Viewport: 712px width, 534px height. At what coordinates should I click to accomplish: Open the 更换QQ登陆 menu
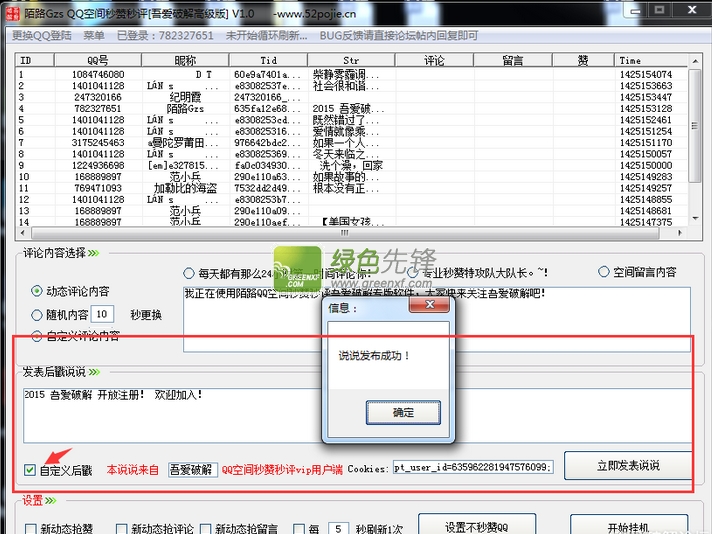pyautogui.click(x=41, y=35)
